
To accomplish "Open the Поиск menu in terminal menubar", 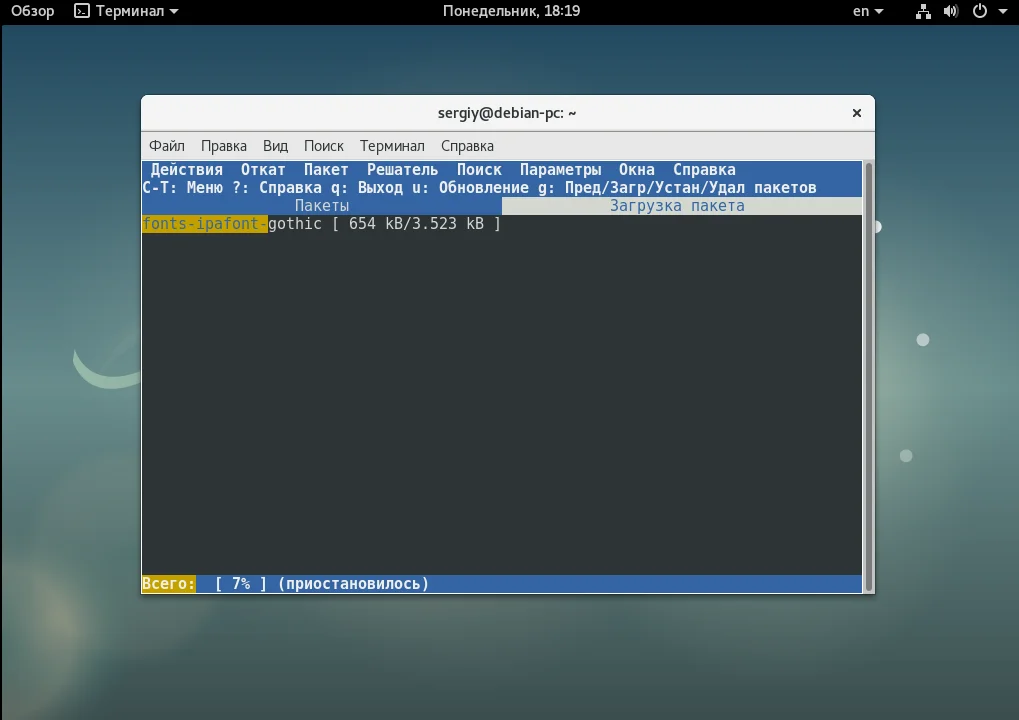I will click(324, 146).
